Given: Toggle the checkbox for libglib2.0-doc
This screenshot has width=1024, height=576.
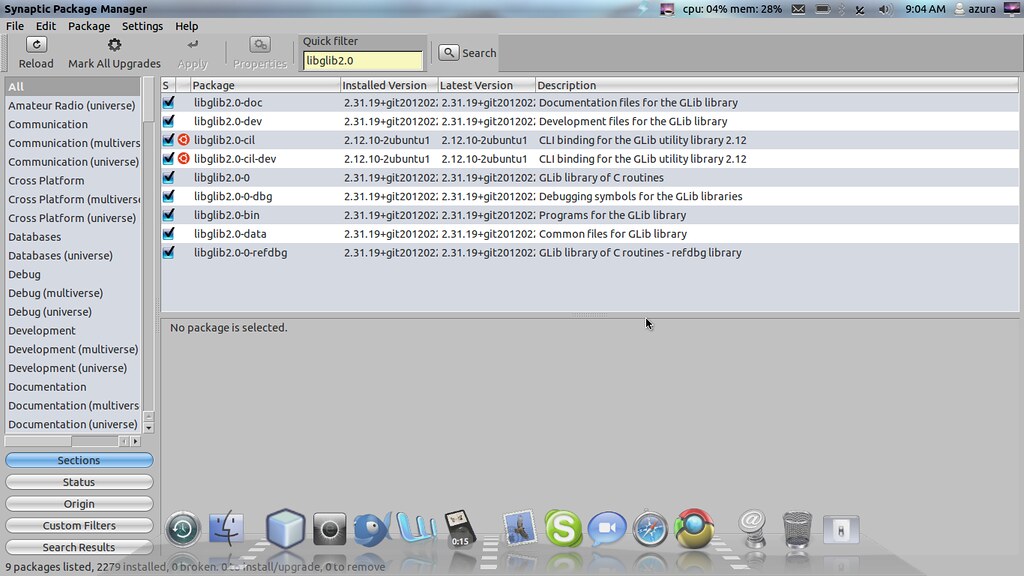Looking at the screenshot, I should 168,102.
